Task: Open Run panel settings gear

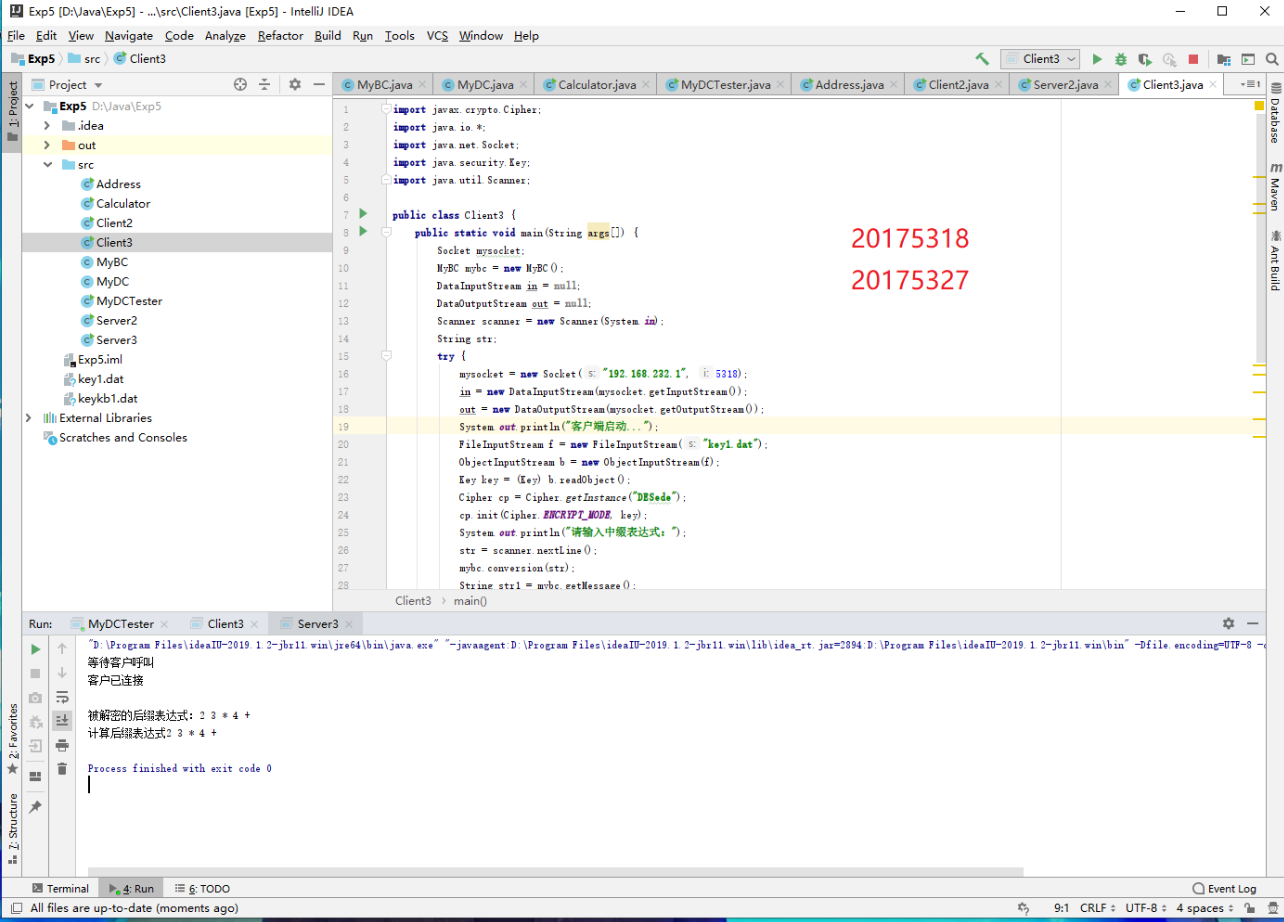Action: click(1228, 623)
